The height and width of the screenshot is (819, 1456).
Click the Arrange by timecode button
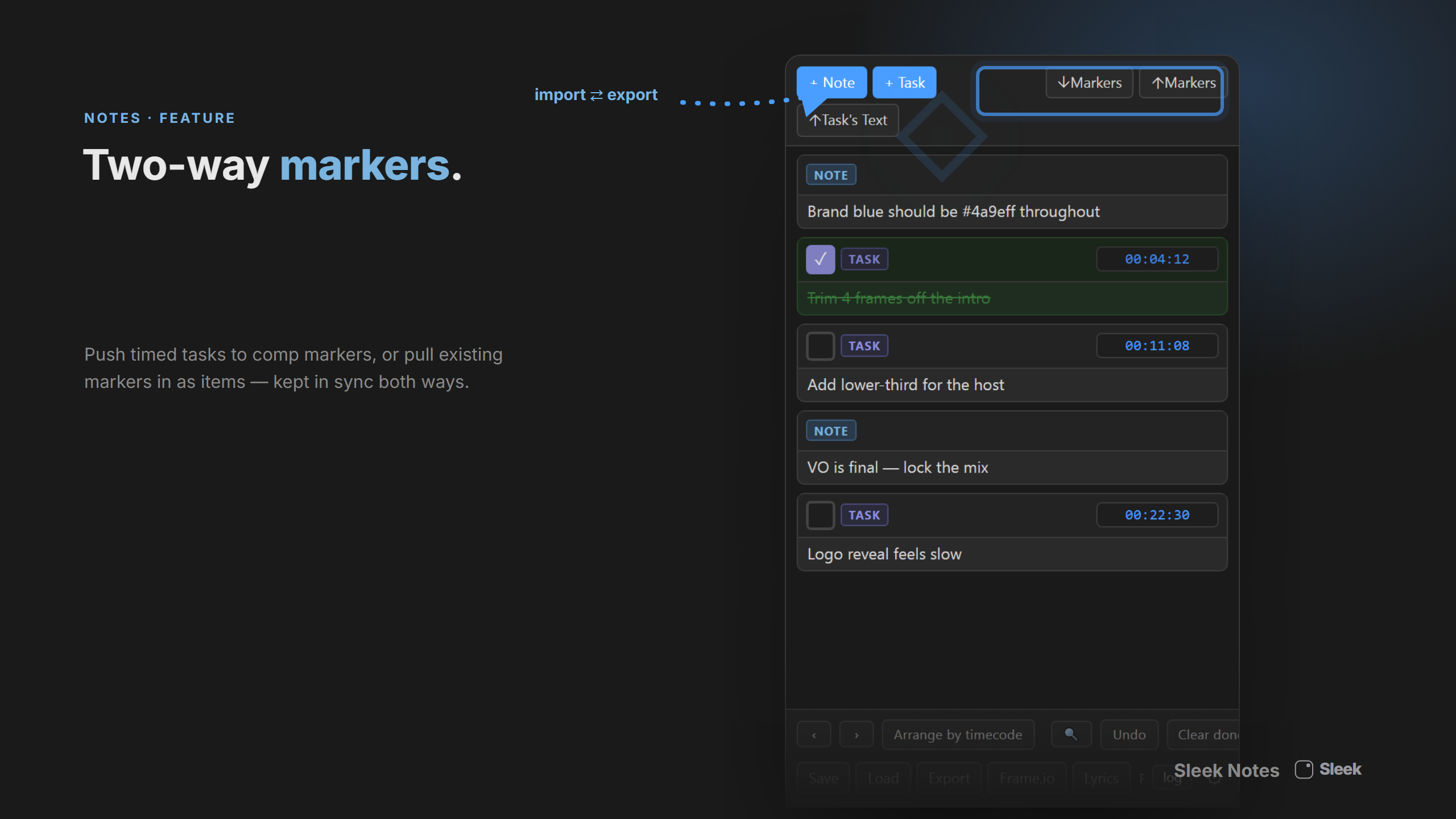pyautogui.click(x=958, y=735)
